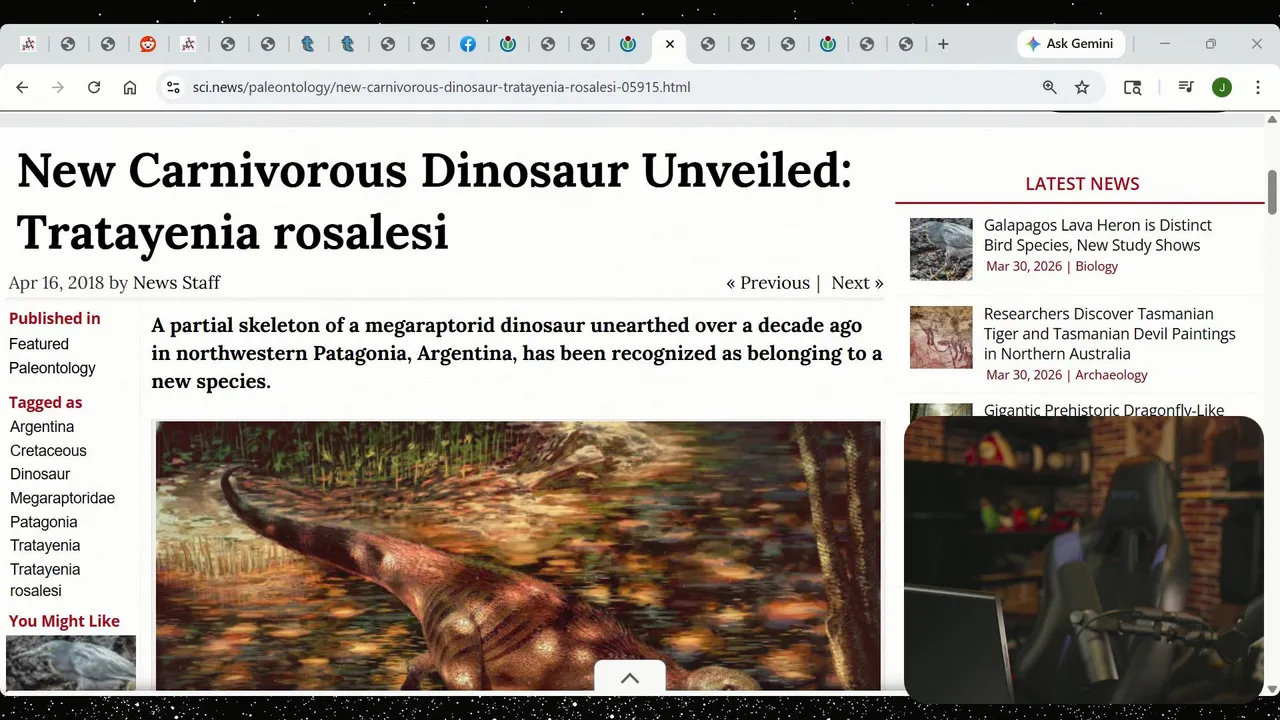The height and width of the screenshot is (720, 1280).
Task: Click the 'Tagged as' label
Action: click(46, 403)
